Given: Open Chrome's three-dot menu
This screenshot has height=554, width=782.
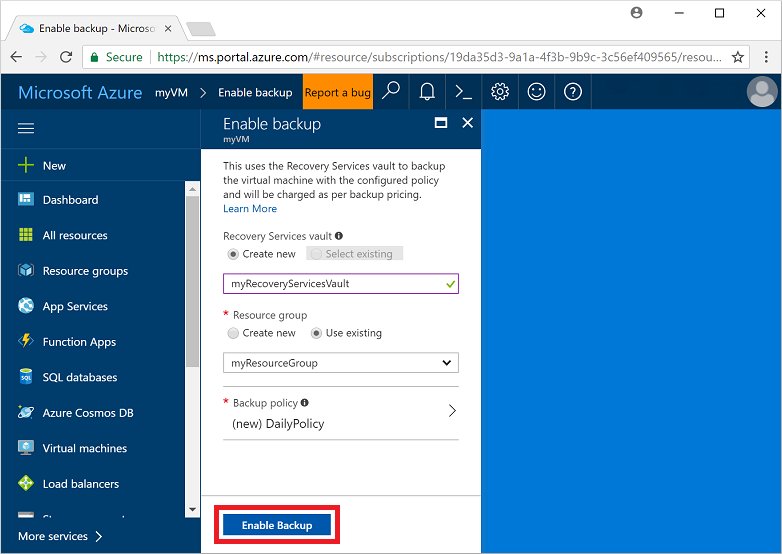Looking at the screenshot, I should point(767,57).
